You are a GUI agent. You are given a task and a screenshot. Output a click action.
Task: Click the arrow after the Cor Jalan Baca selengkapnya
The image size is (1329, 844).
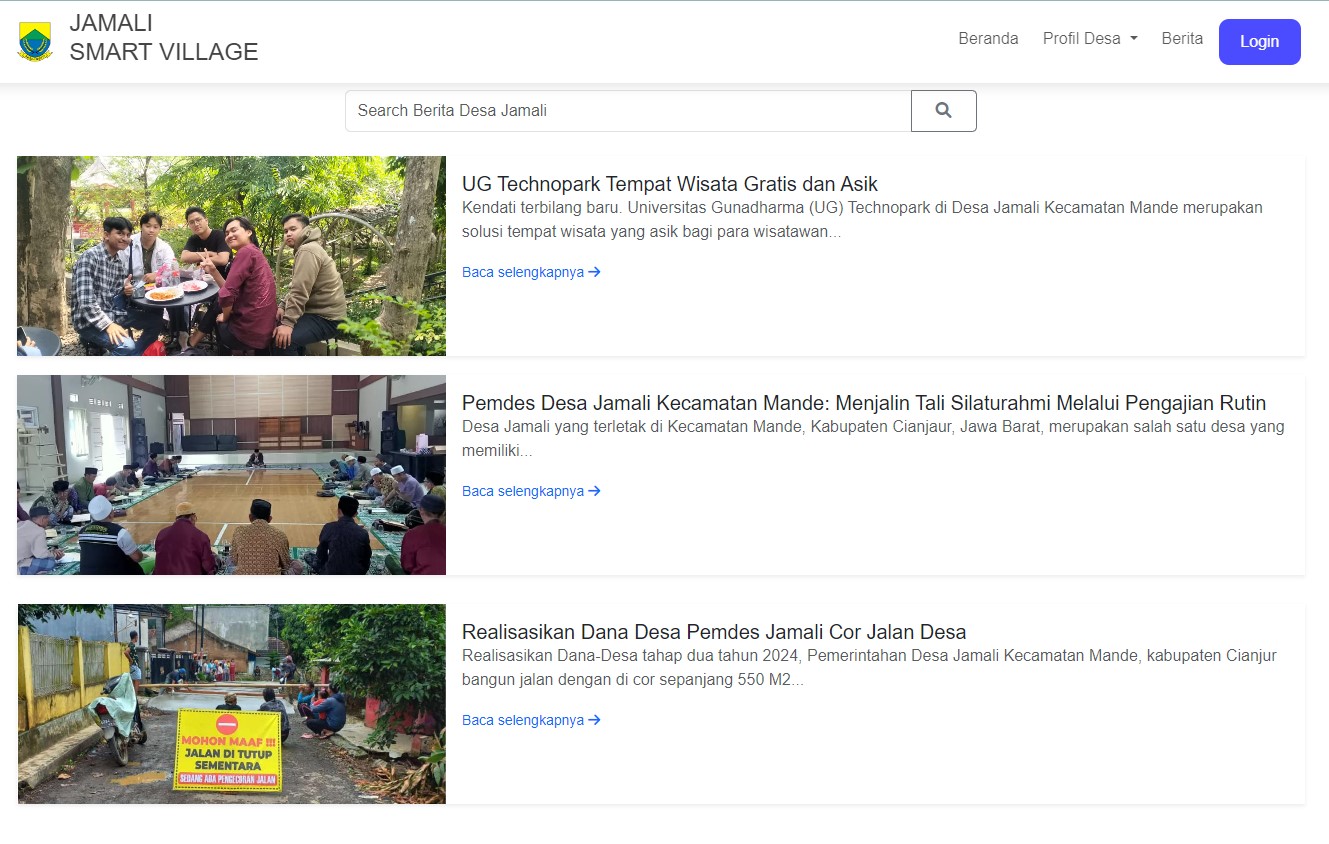(595, 720)
